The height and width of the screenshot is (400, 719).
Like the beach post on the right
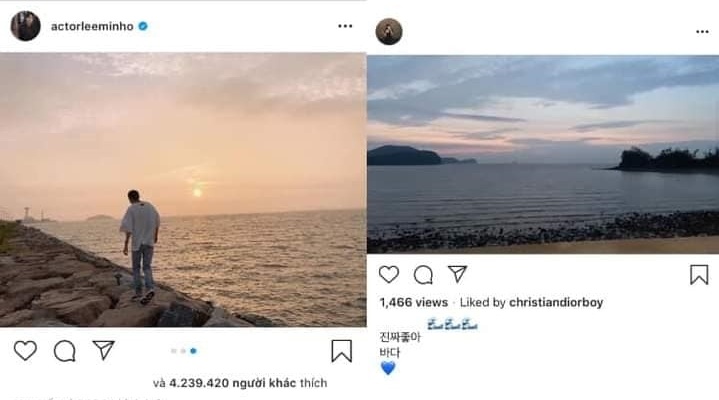click(x=389, y=274)
